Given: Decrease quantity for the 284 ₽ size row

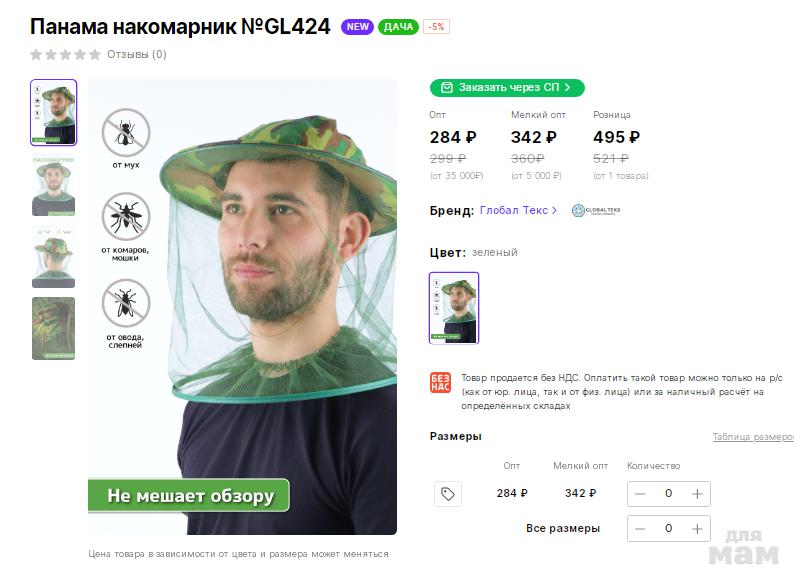Looking at the screenshot, I should [x=640, y=494].
